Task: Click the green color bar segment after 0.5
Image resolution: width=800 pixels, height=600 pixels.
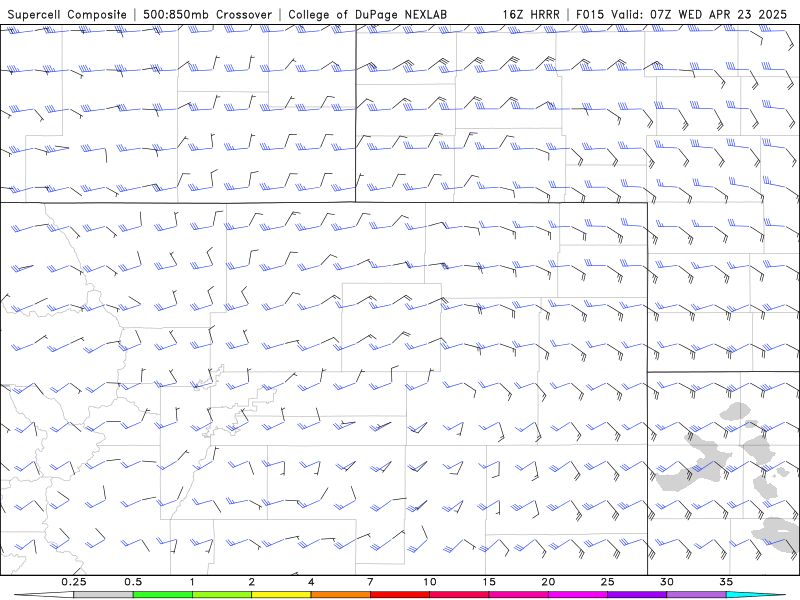Action: click(163, 595)
